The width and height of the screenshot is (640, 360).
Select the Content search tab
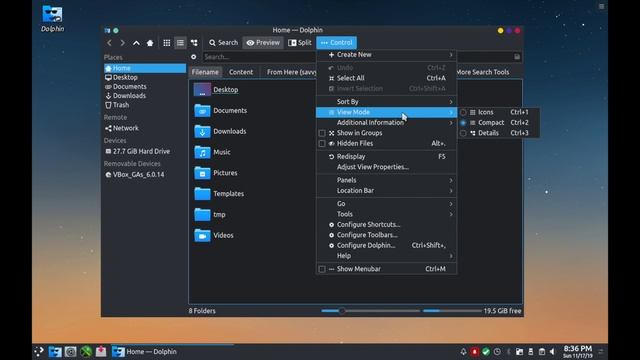point(241,72)
